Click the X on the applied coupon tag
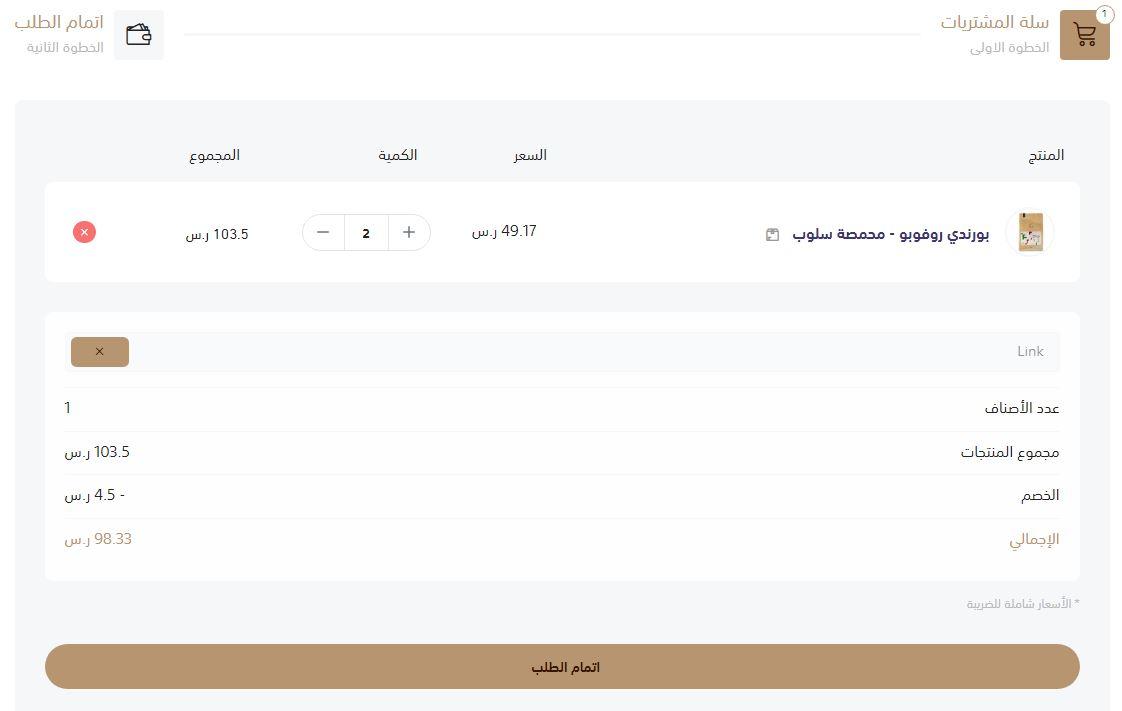This screenshot has width=1122, height=711. (99, 351)
